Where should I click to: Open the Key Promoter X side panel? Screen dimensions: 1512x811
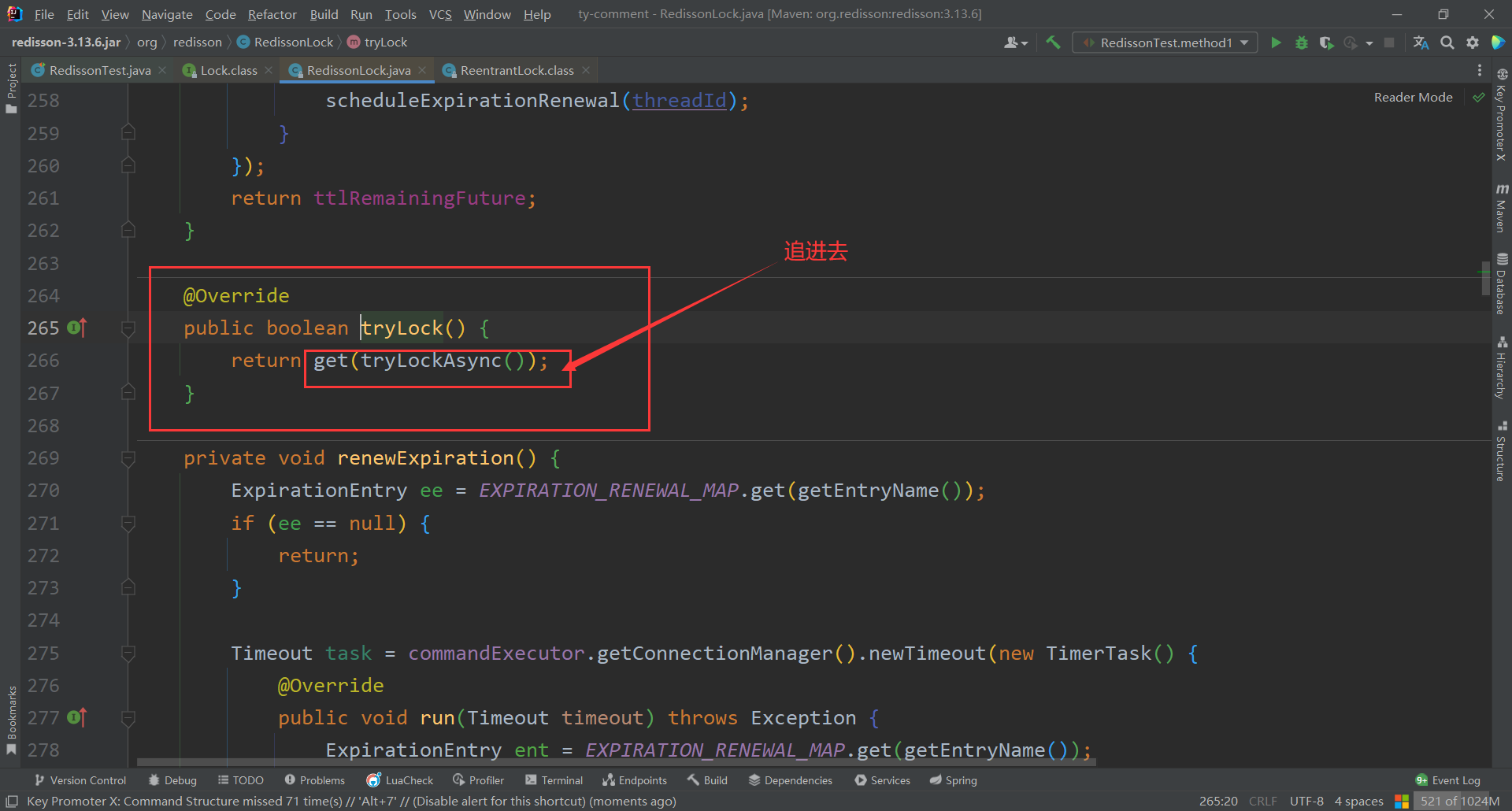1502,115
